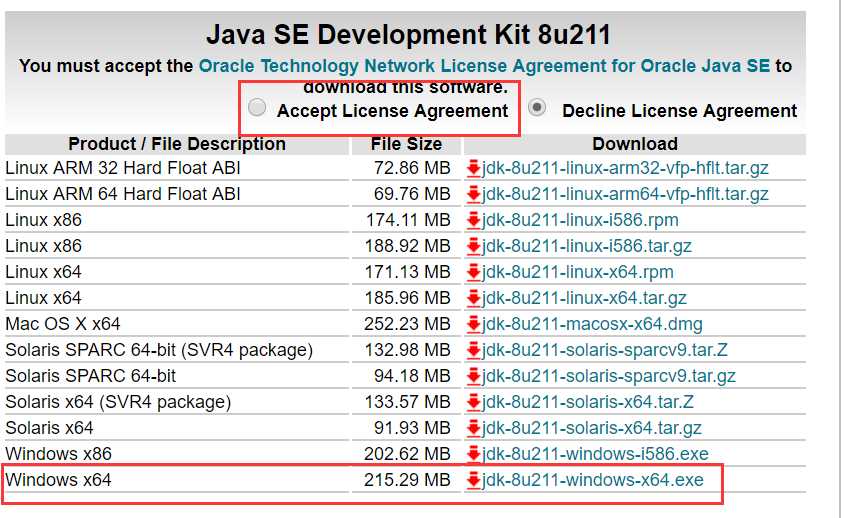The width and height of the screenshot is (844, 518).
Task: Click the Windows x64 description
Action: pos(59,480)
